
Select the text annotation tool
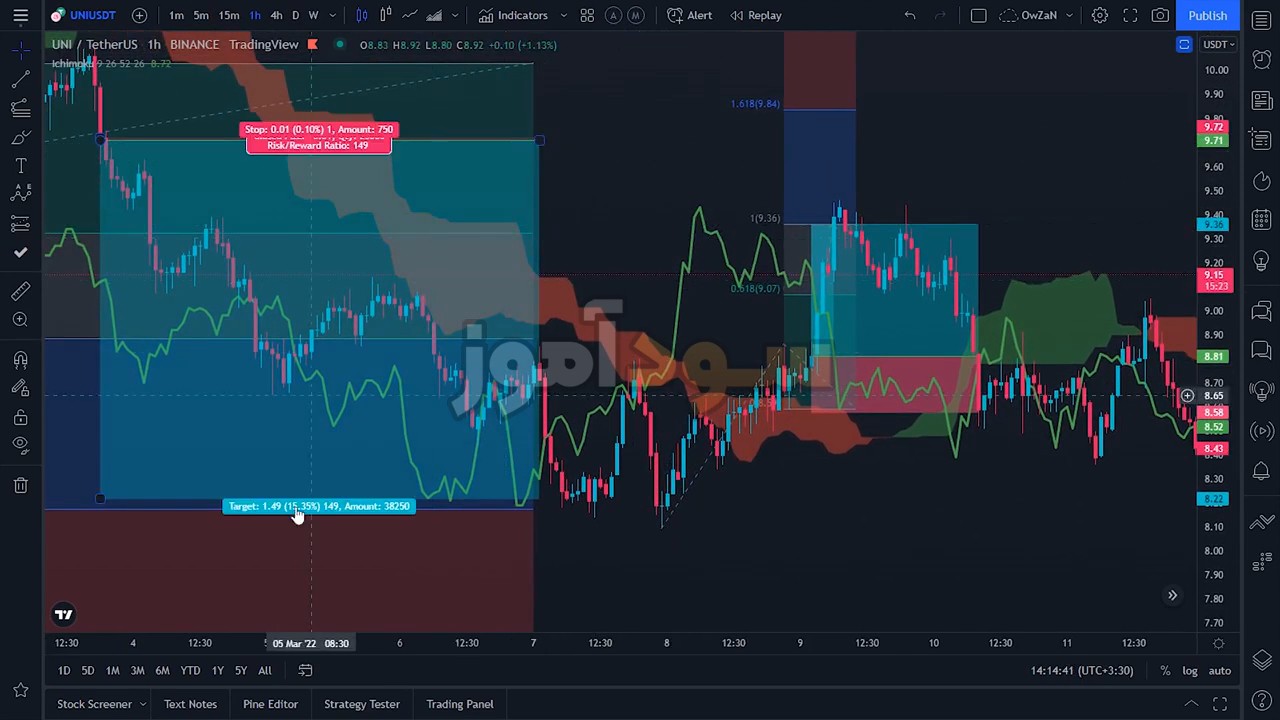(x=20, y=166)
